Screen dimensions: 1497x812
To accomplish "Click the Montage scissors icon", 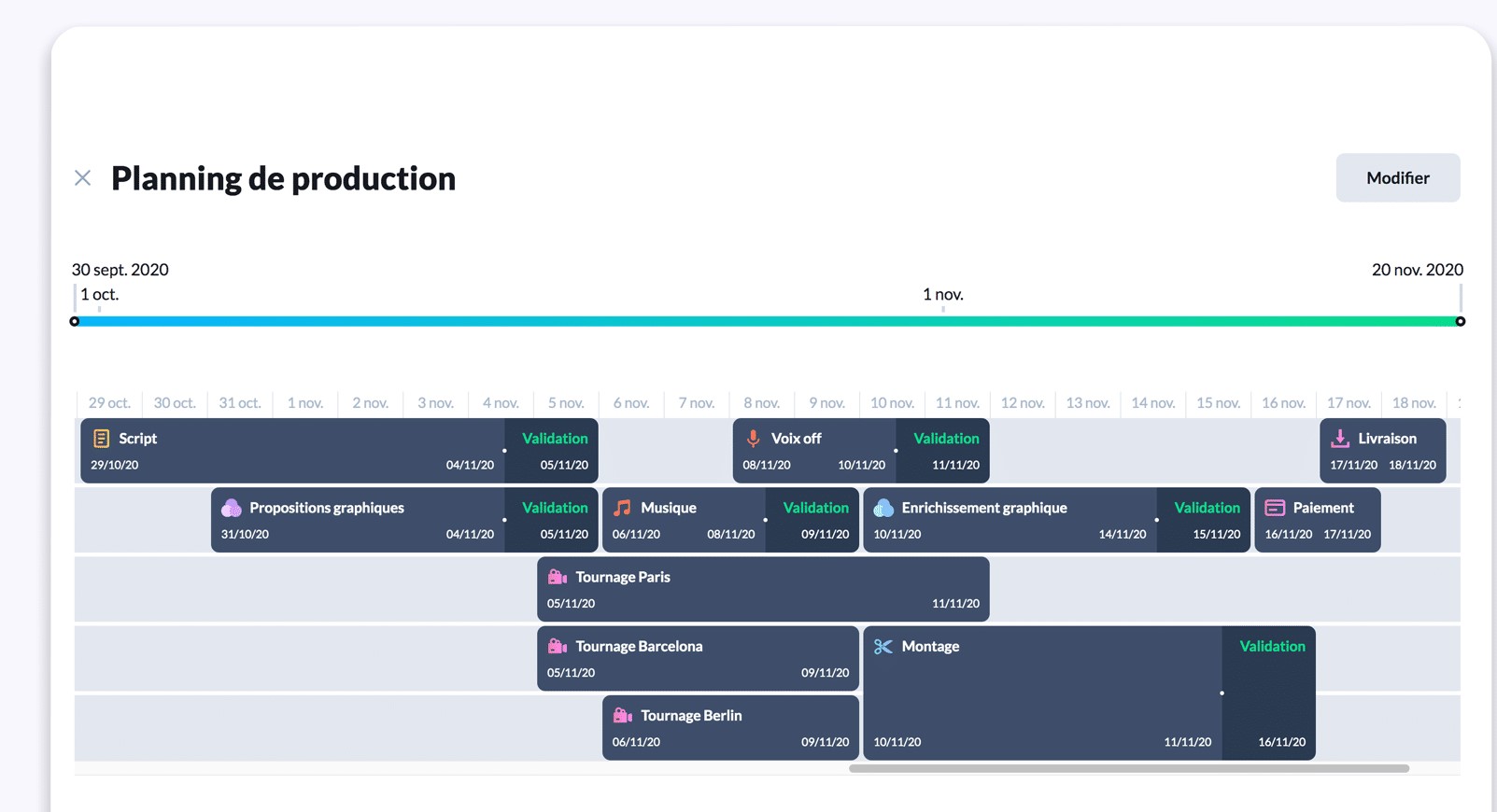I will (x=883, y=647).
